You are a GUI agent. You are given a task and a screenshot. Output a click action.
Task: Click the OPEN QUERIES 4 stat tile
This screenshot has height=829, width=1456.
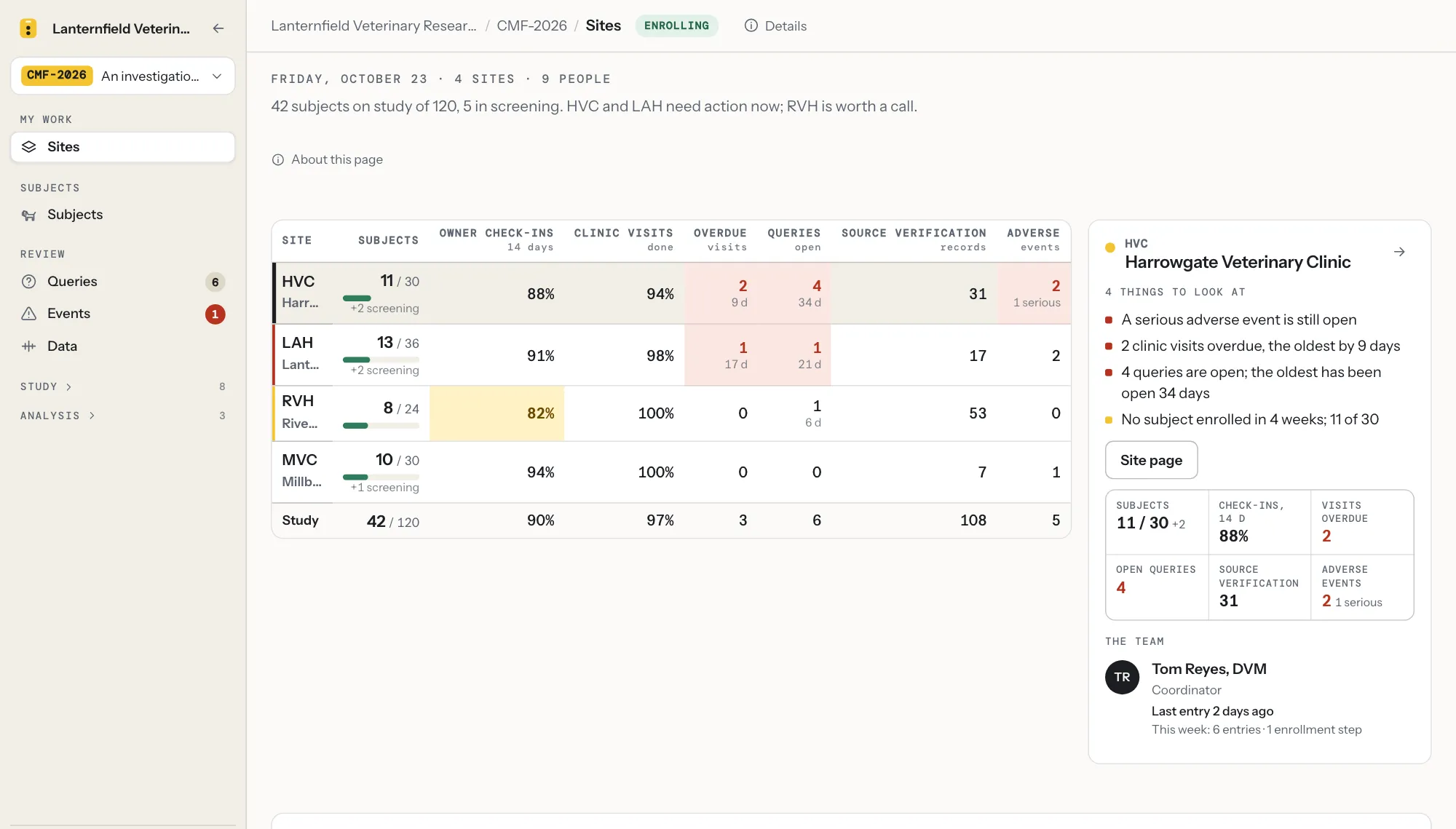point(1157,587)
